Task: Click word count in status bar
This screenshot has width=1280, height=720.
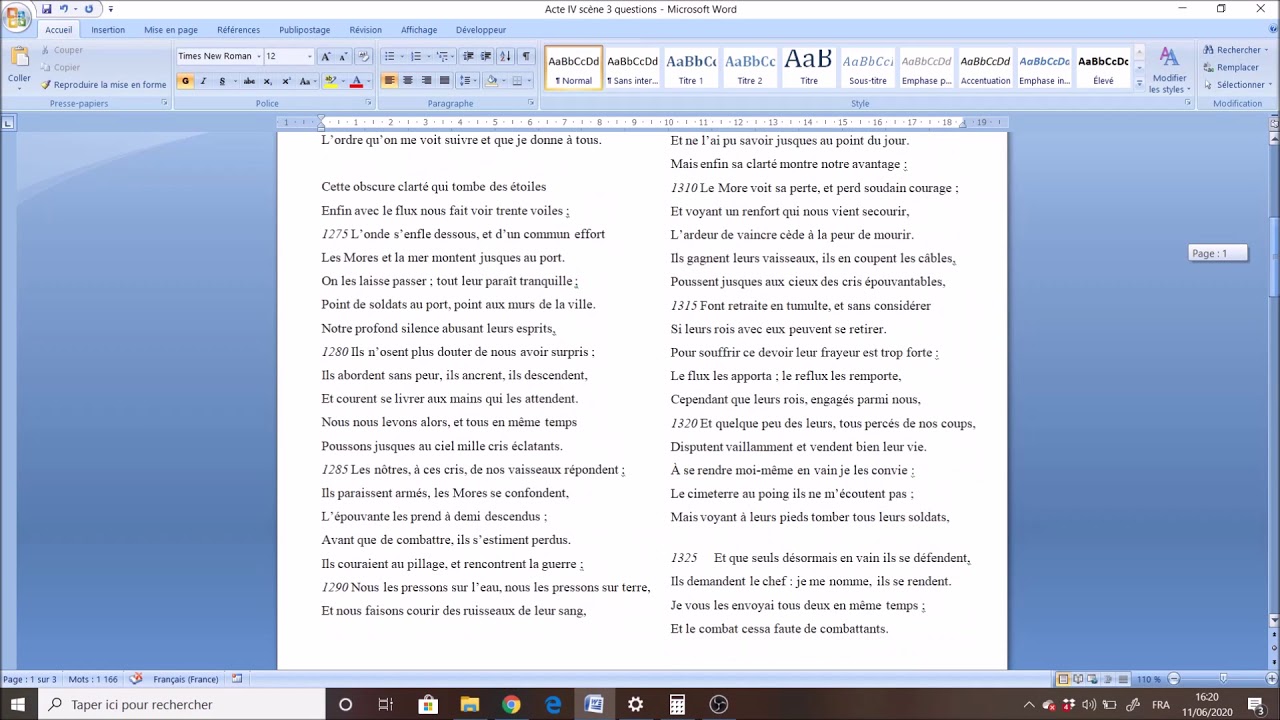Action: click(93, 679)
